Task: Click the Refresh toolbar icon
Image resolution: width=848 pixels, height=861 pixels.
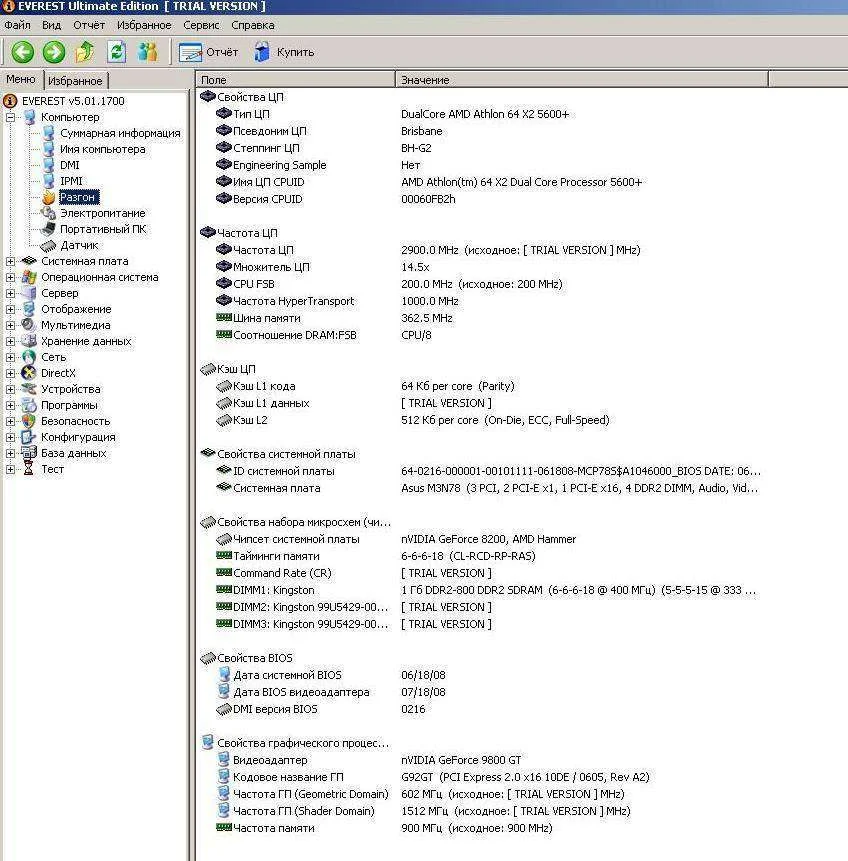Action: click(x=117, y=52)
